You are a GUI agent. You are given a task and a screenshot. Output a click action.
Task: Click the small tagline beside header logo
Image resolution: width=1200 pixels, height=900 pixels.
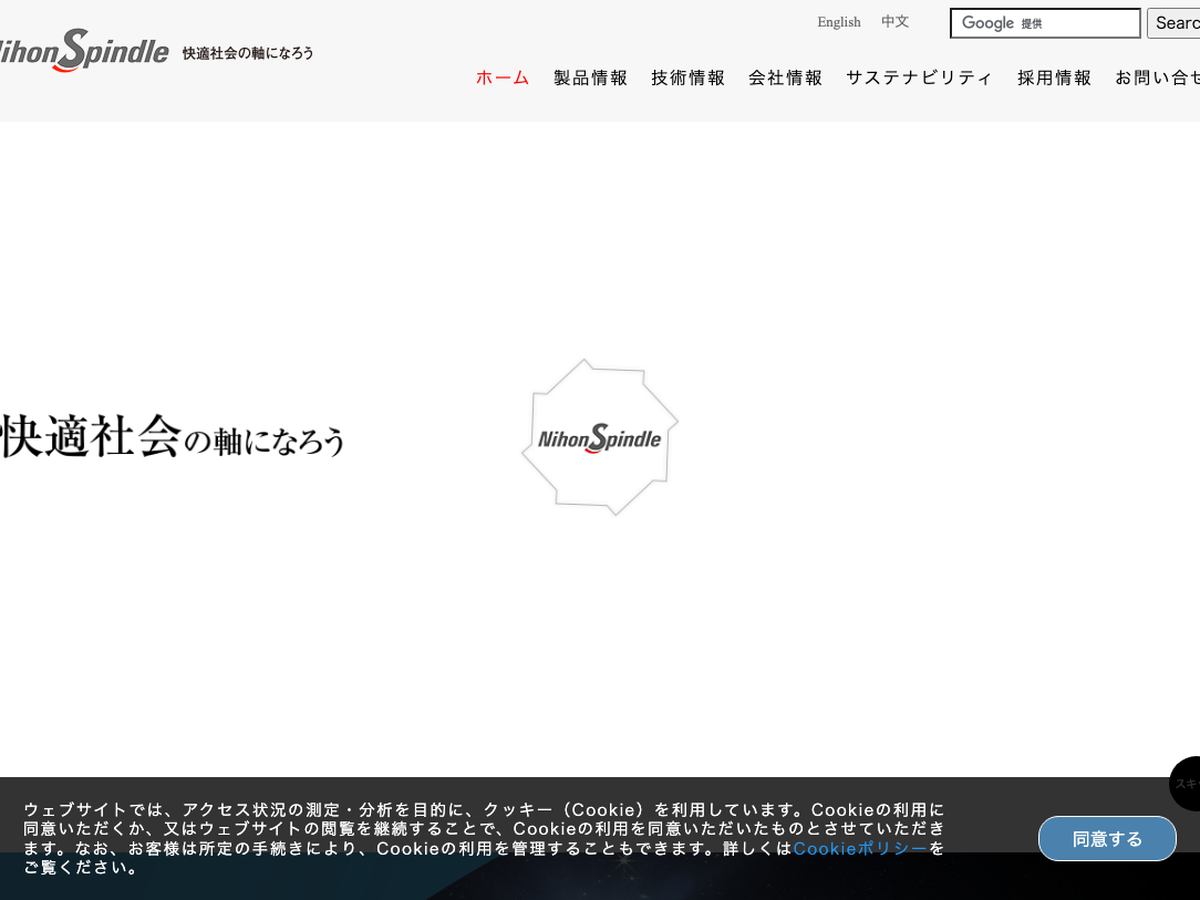pyautogui.click(x=248, y=53)
